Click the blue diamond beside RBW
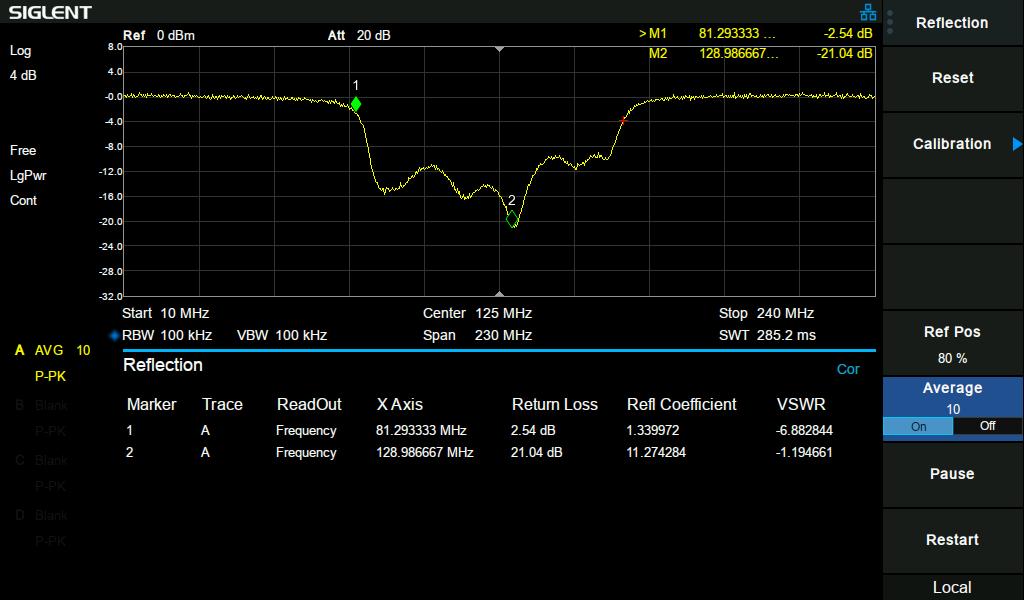1024x600 pixels. click(114, 336)
